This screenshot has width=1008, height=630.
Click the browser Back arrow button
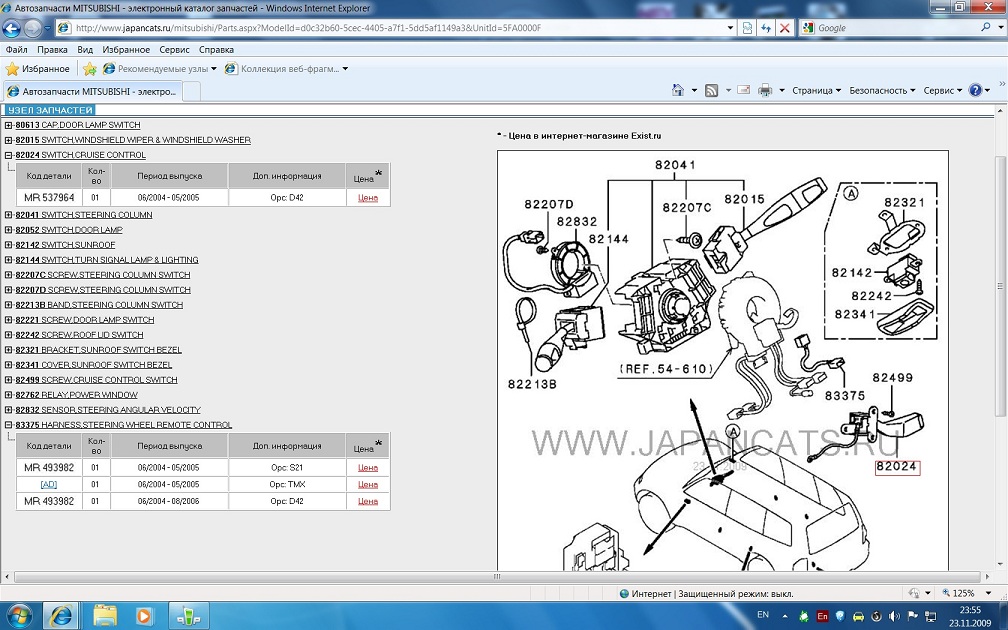13,28
